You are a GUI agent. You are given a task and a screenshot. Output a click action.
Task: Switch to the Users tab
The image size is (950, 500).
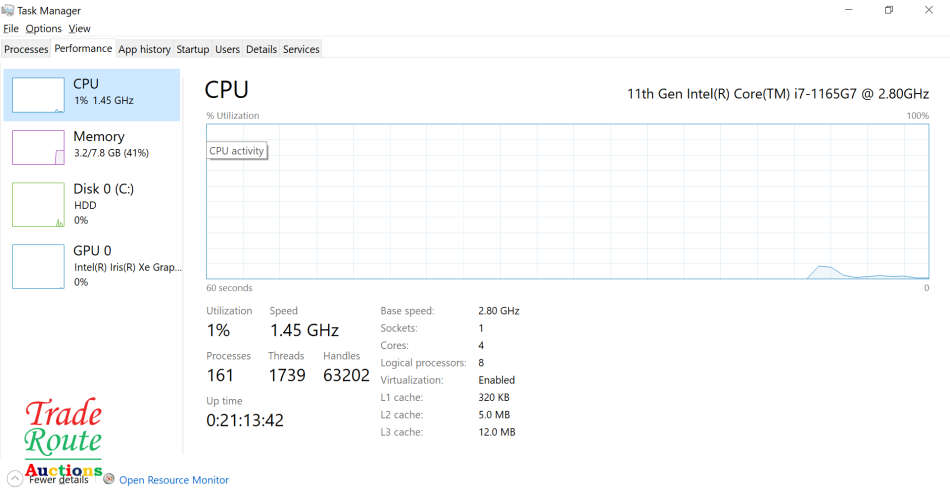click(228, 49)
